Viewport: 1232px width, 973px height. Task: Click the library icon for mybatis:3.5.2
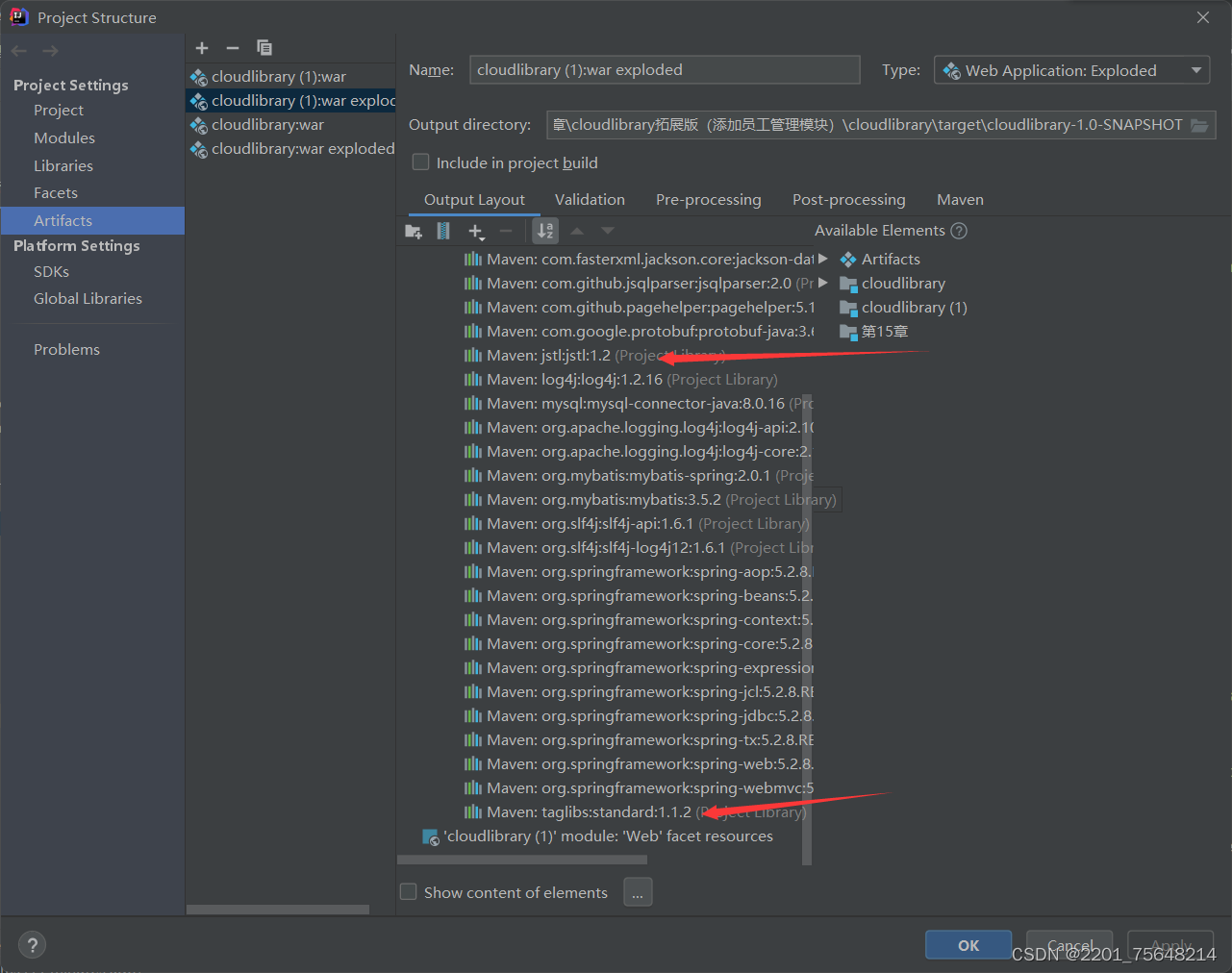tap(473, 500)
